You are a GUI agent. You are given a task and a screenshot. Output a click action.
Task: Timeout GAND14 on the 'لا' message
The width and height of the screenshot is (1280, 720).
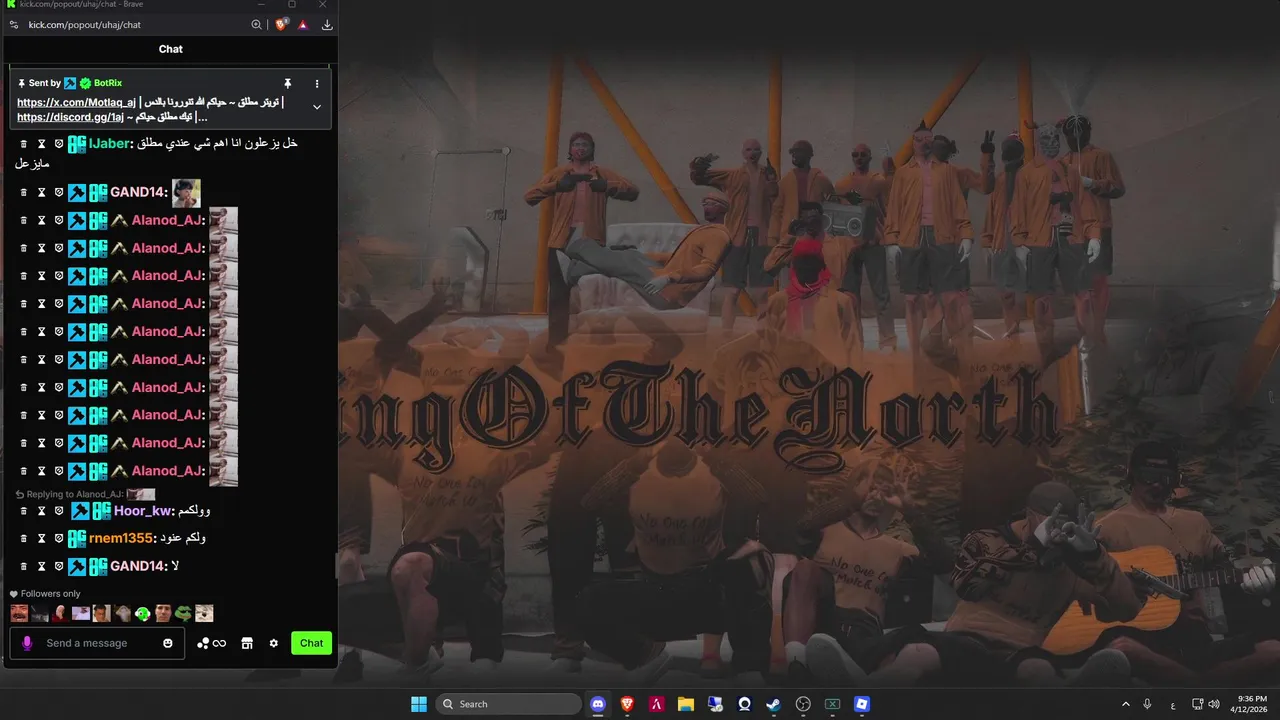coord(42,566)
